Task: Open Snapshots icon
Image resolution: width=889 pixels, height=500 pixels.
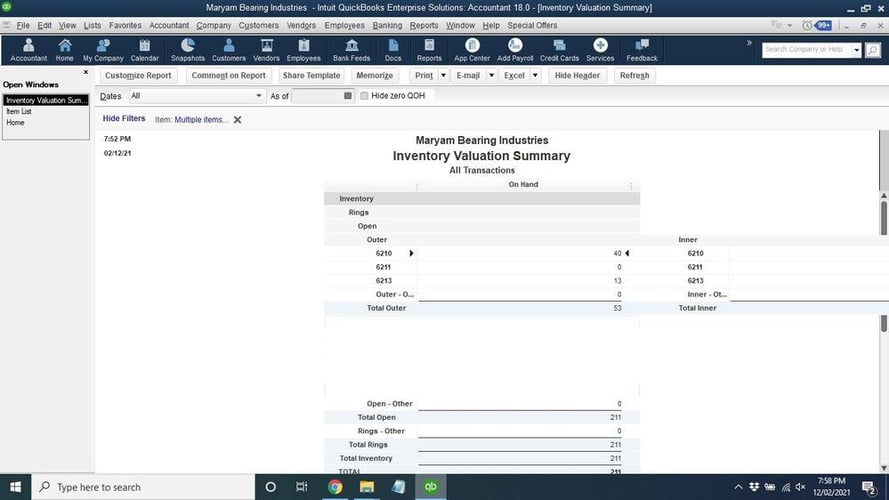Action: click(x=188, y=50)
